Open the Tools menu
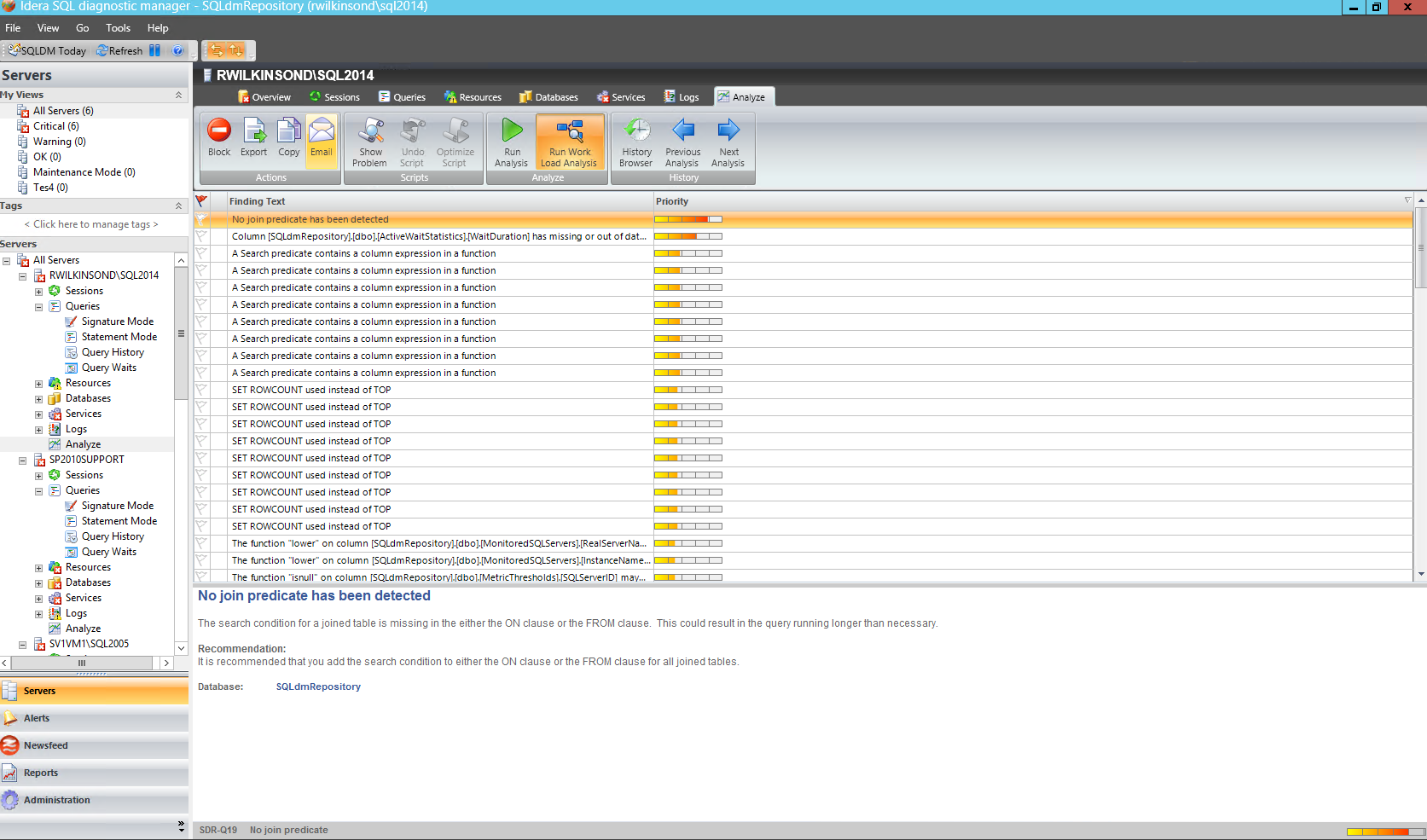 118,28
